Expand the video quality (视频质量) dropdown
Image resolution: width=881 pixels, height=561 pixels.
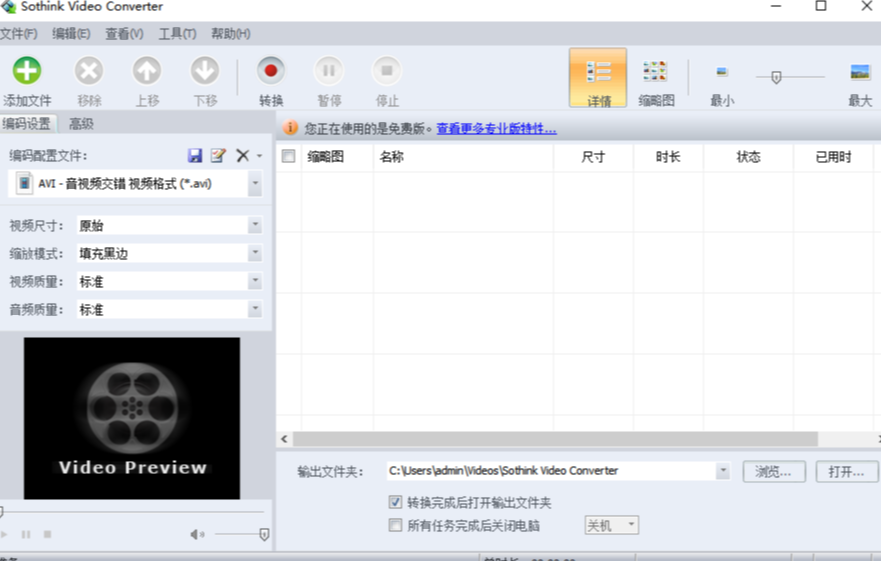pyautogui.click(x=255, y=280)
